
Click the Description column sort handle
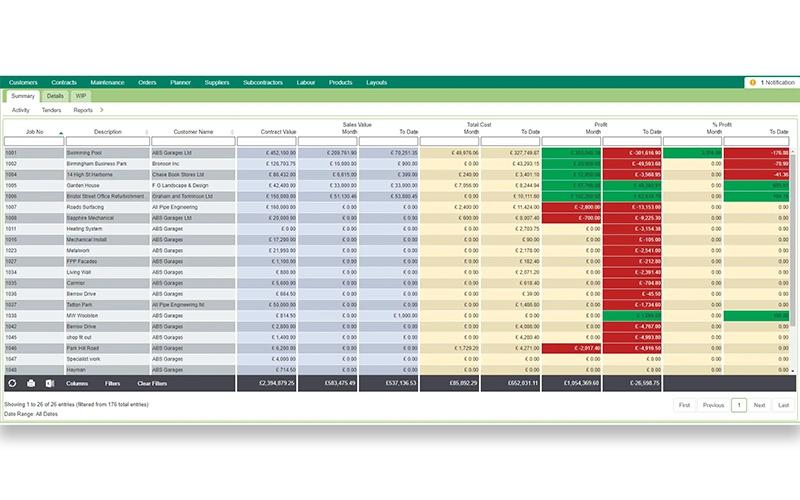147,132
